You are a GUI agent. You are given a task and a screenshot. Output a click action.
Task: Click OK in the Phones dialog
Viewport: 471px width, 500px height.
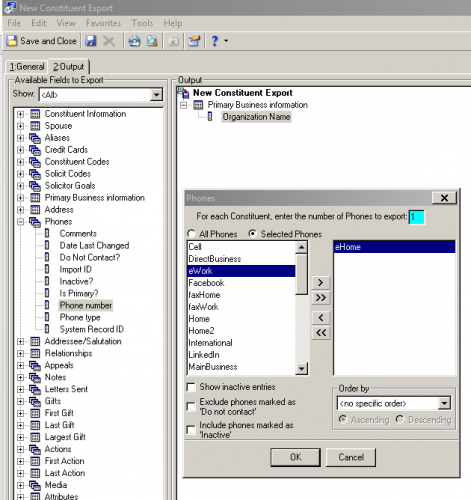tap(295, 457)
